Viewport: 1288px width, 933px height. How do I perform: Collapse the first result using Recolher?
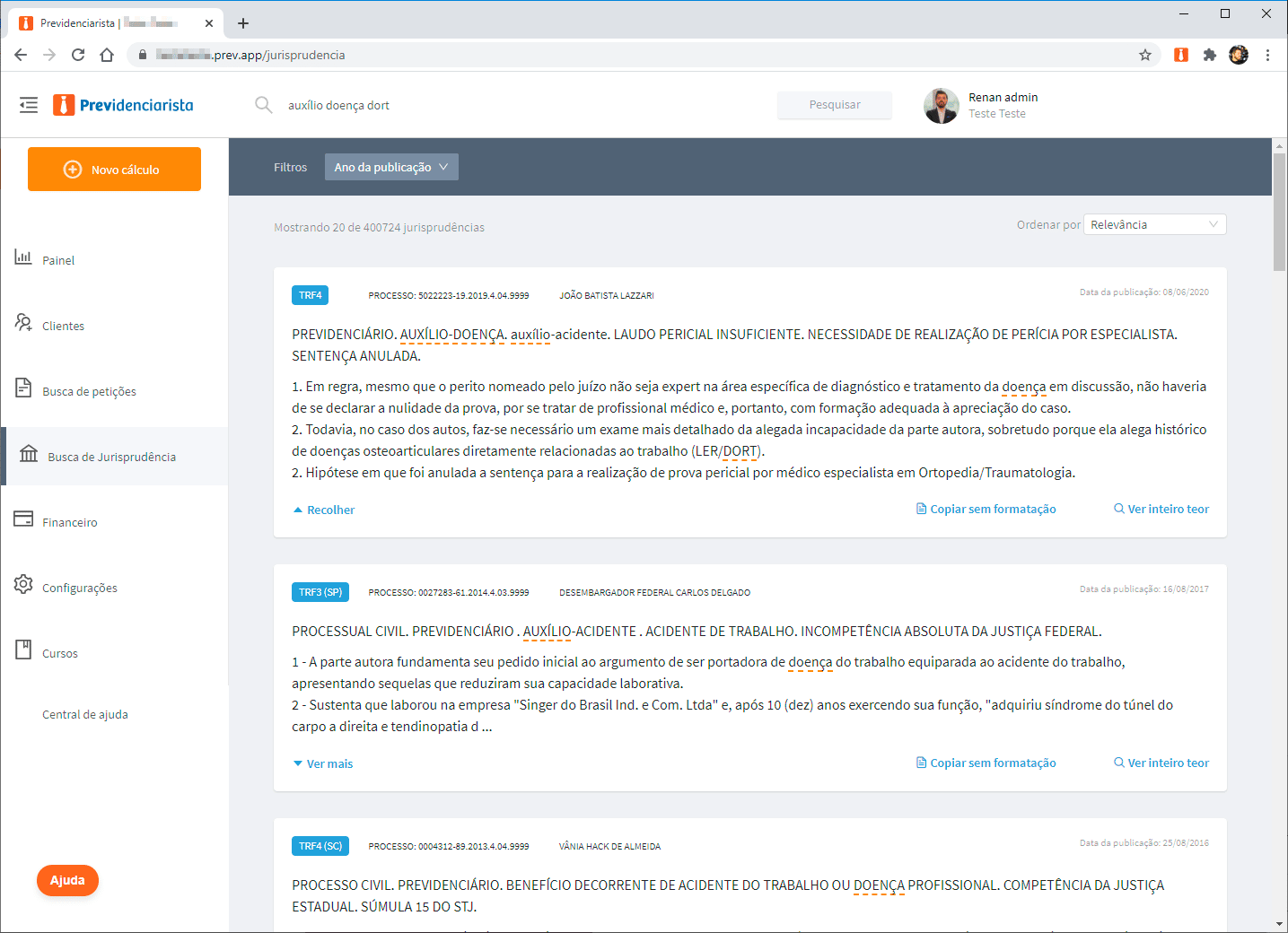tap(323, 509)
